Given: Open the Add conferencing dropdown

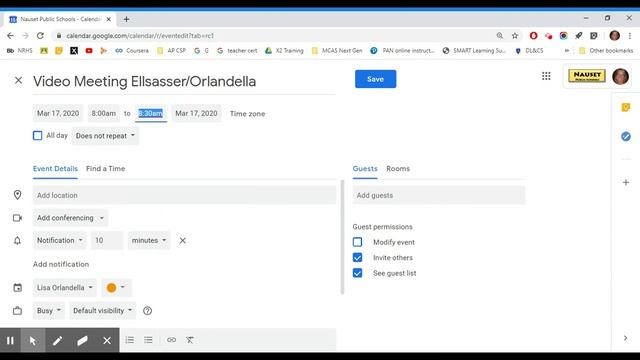Looking at the screenshot, I should [70, 218].
